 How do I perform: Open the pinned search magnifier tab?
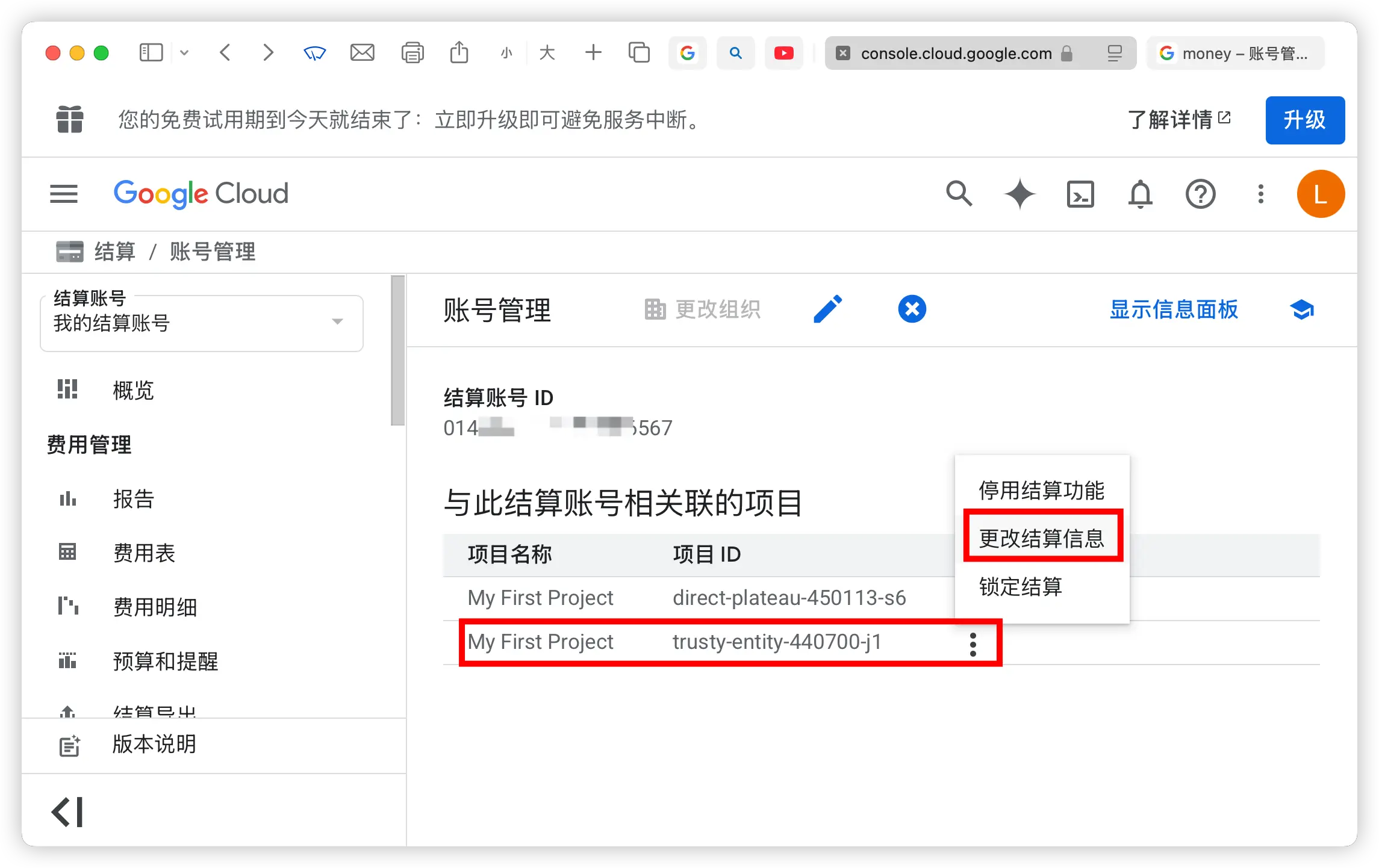pyautogui.click(x=736, y=53)
